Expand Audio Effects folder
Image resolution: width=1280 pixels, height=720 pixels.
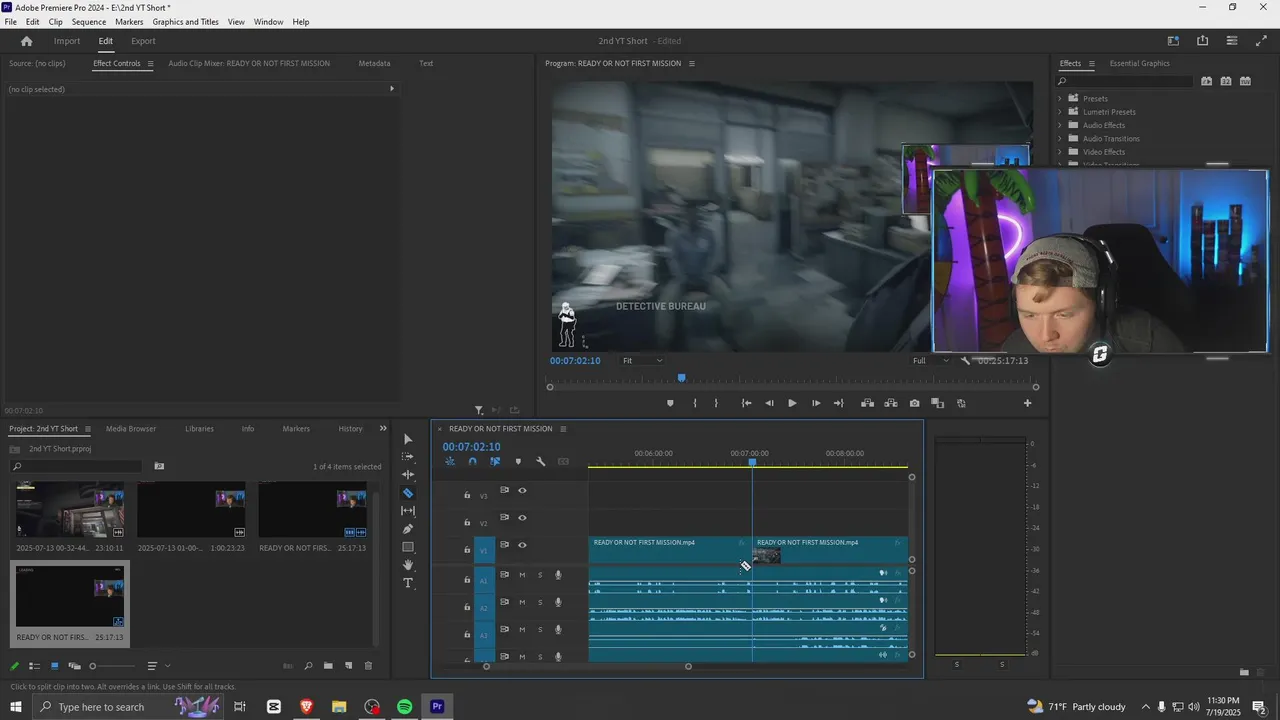point(1060,125)
